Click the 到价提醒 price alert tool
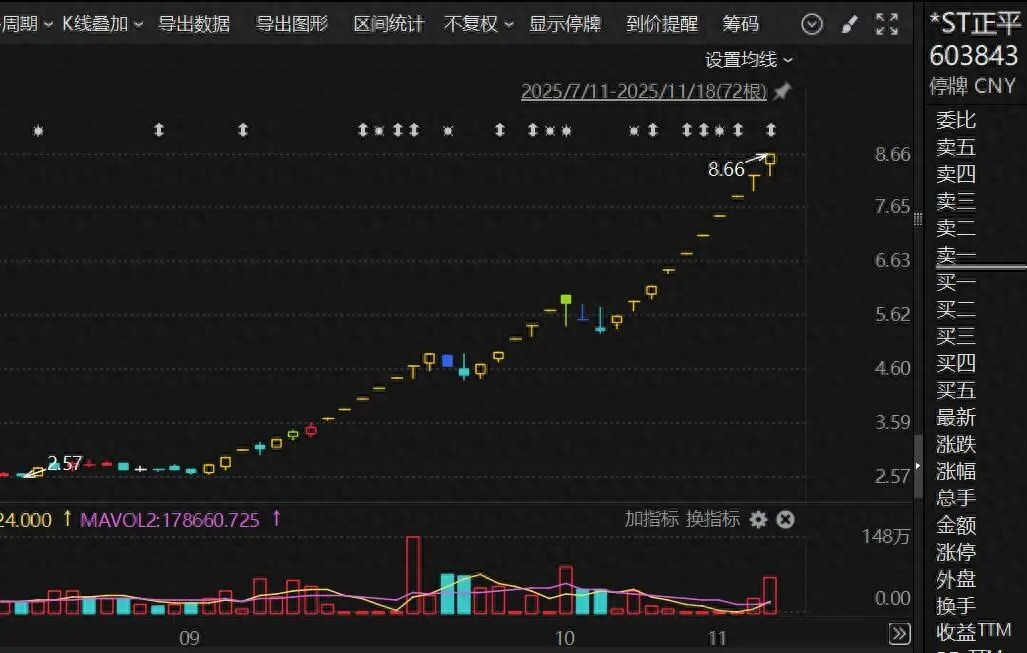Viewport: 1027px width, 653px height. tap(662, 23)
